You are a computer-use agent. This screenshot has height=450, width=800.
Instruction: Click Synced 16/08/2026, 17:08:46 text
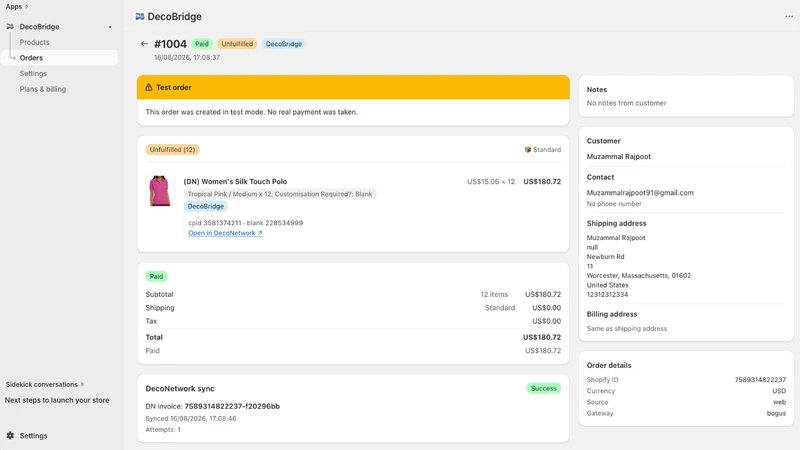click(x=191, y=418)
